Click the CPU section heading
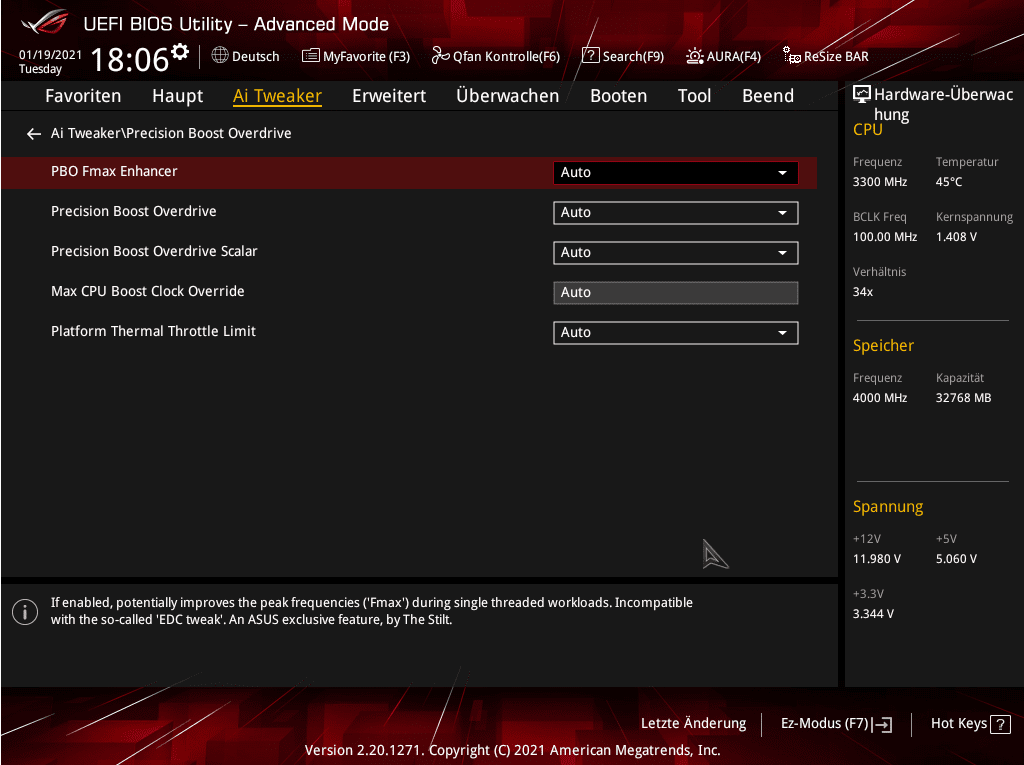Viewport: 1024px width, 765px height. click(867, 129)
